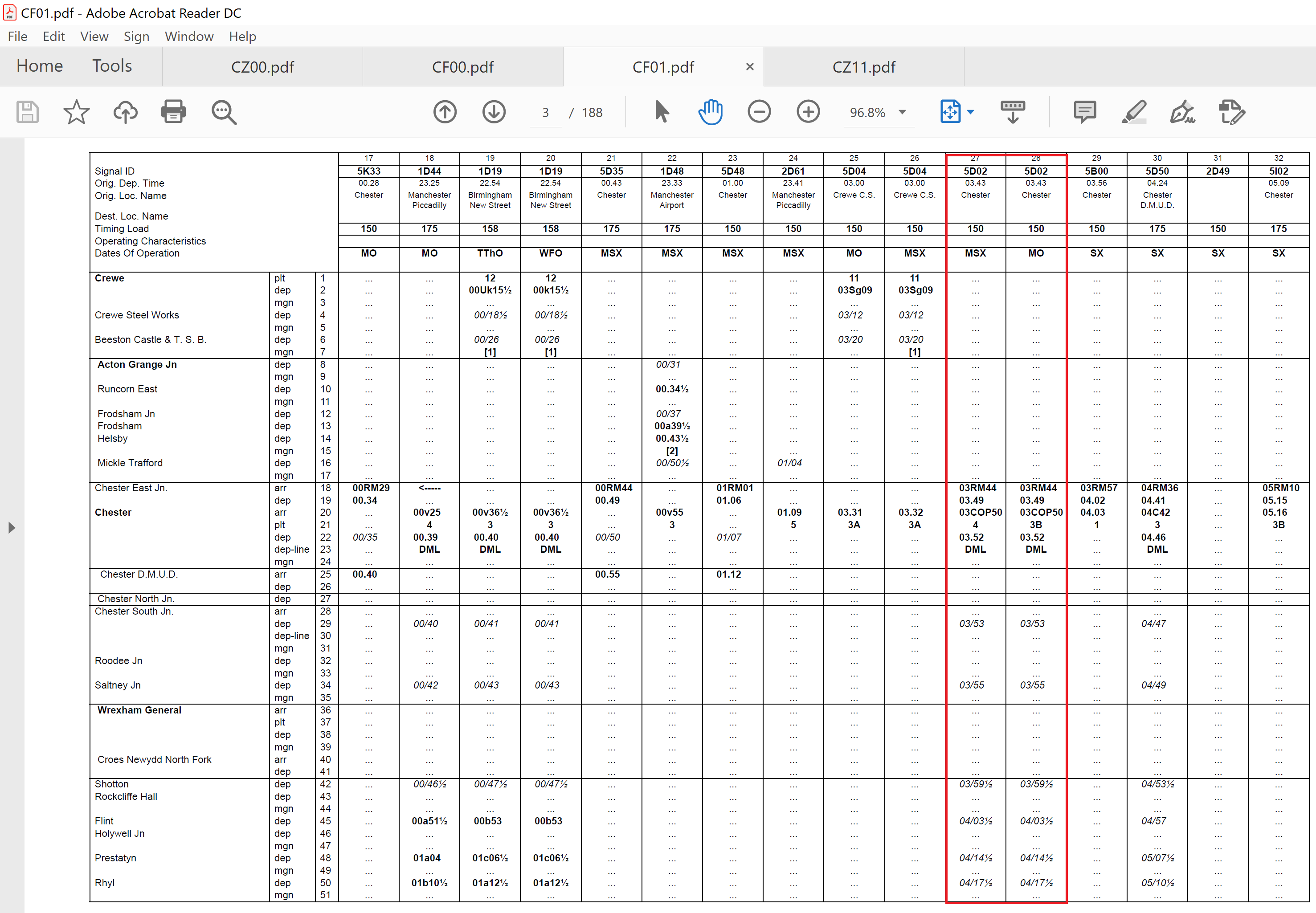Click the 05RM10 timing cell

[x=1281, y=488]
